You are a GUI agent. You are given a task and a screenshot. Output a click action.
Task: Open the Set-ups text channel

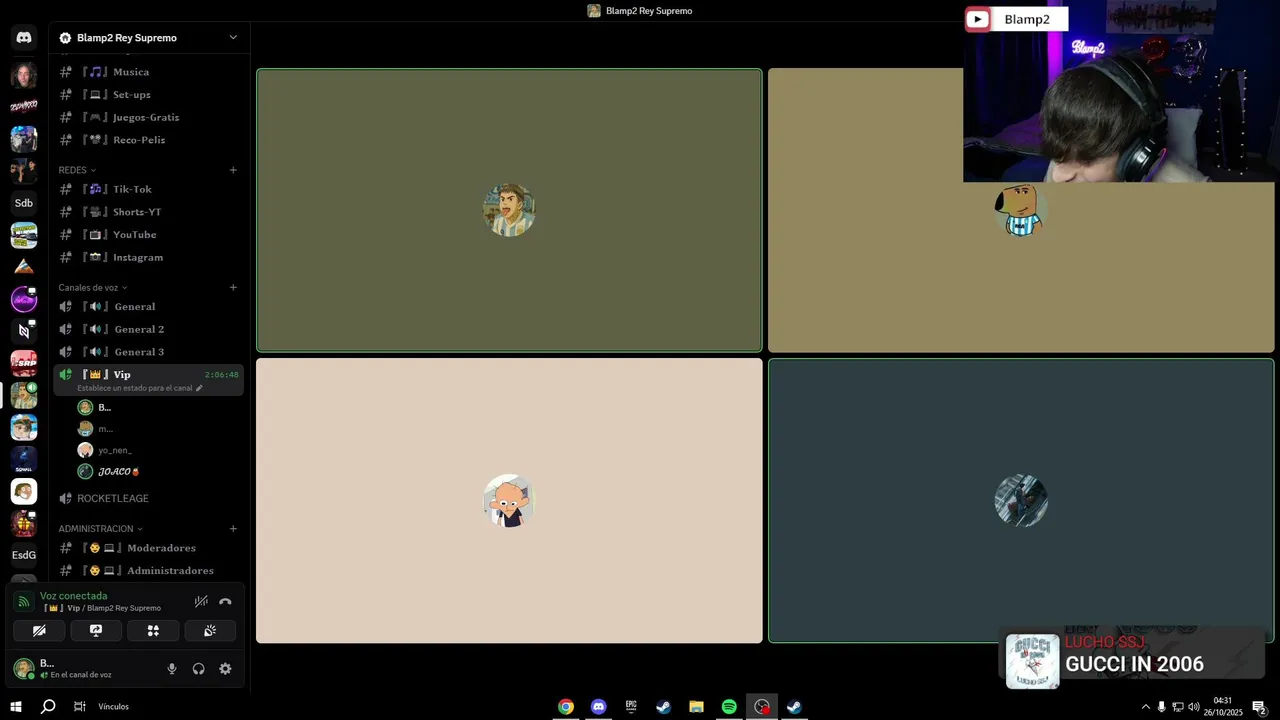tap(149, 95)
